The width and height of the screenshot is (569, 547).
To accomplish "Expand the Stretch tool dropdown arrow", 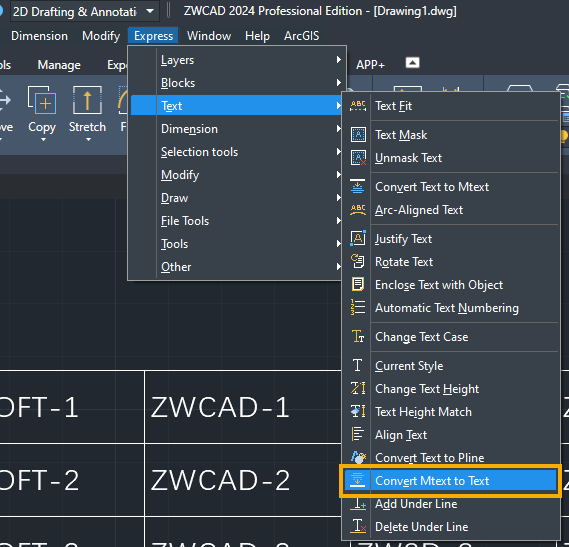I will click(x=88, y=139).
